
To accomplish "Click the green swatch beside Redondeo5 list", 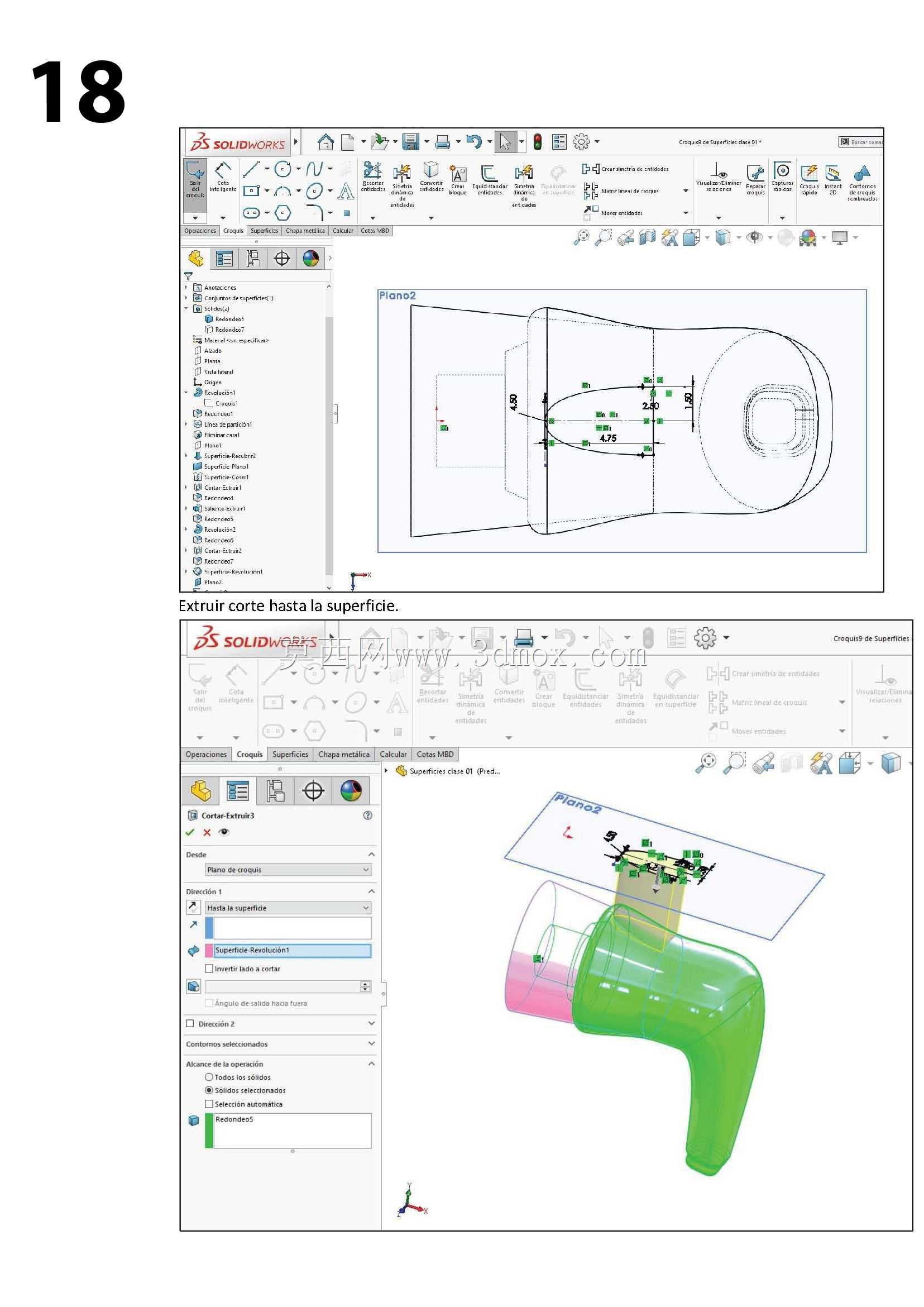I will click(209, 1130).
